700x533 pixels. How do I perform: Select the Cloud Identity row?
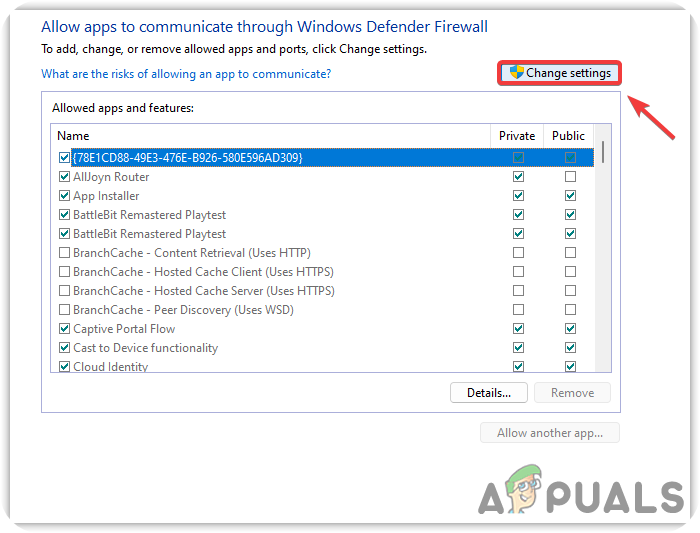(x=326, y=365)
